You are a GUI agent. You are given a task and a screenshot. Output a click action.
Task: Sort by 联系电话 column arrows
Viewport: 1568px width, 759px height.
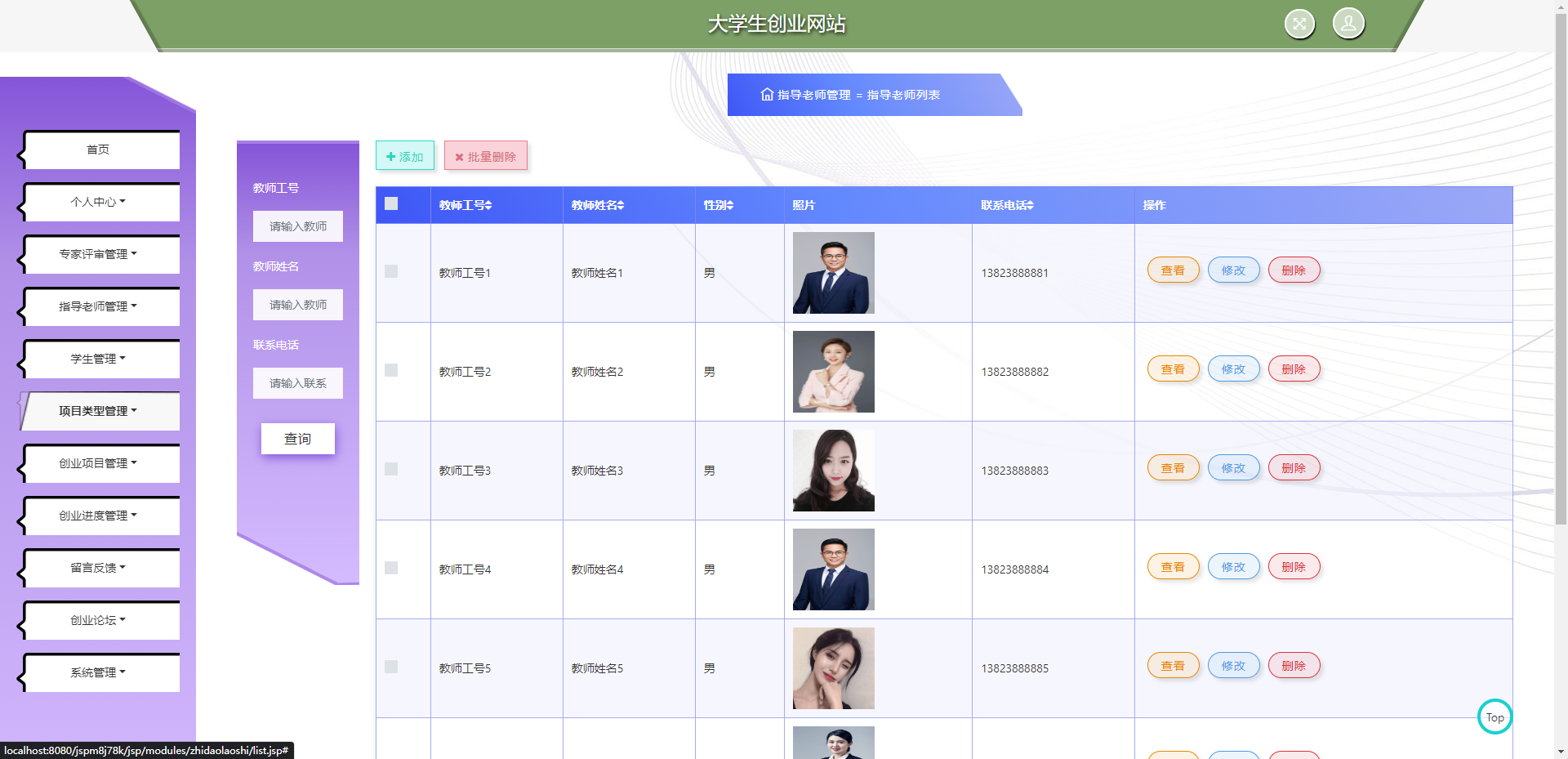tap(1031, 205)
